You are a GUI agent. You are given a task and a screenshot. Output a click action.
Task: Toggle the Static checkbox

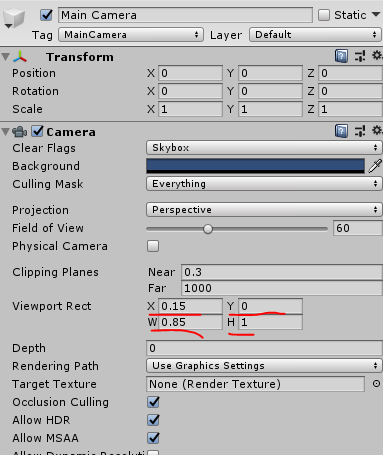324,15
